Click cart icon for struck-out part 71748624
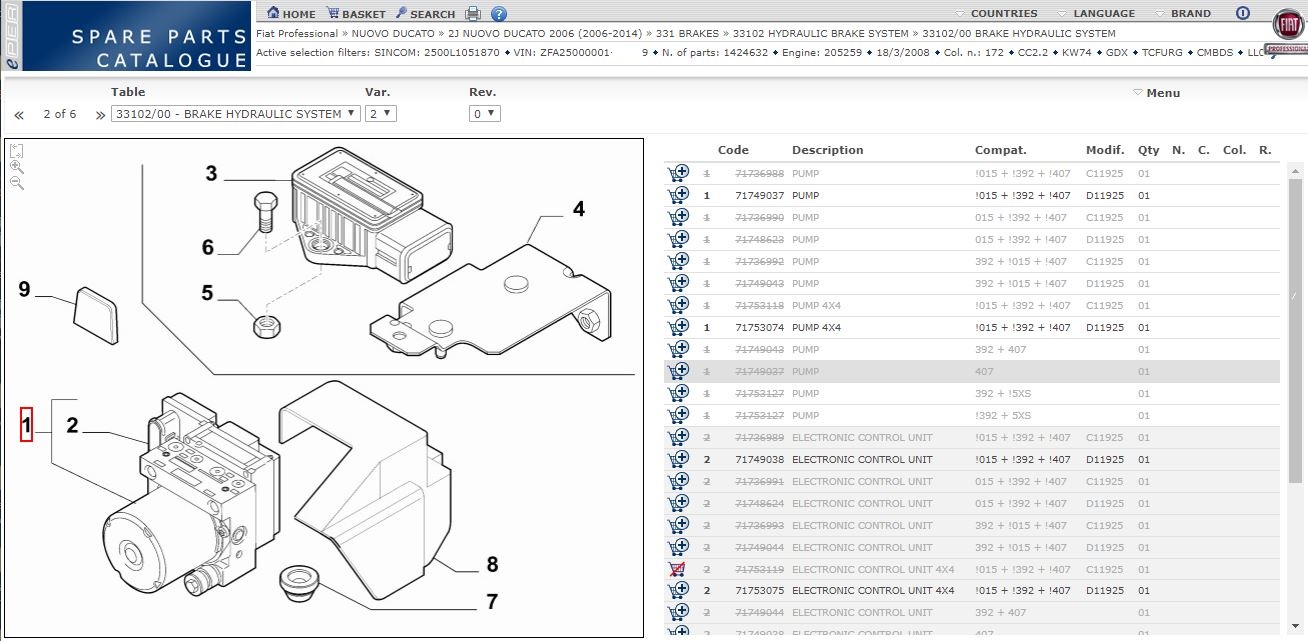Image resolution: width=1308 pixels, height=641 pixels. [679, 502]
